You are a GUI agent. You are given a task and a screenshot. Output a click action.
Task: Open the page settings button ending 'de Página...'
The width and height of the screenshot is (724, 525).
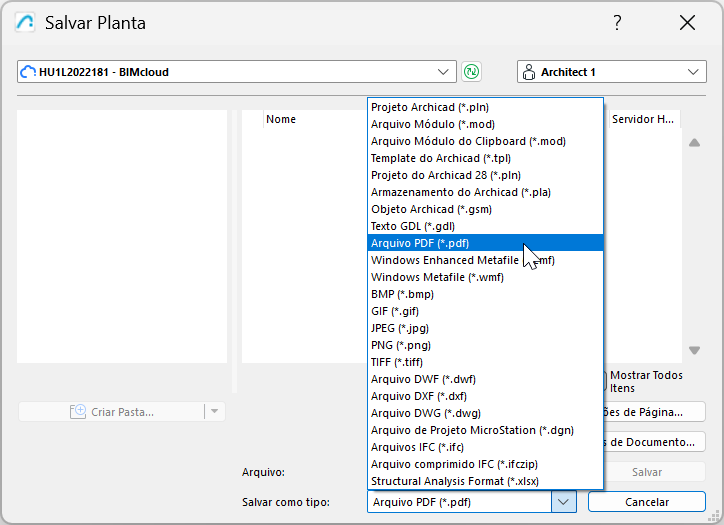(655, 411)
